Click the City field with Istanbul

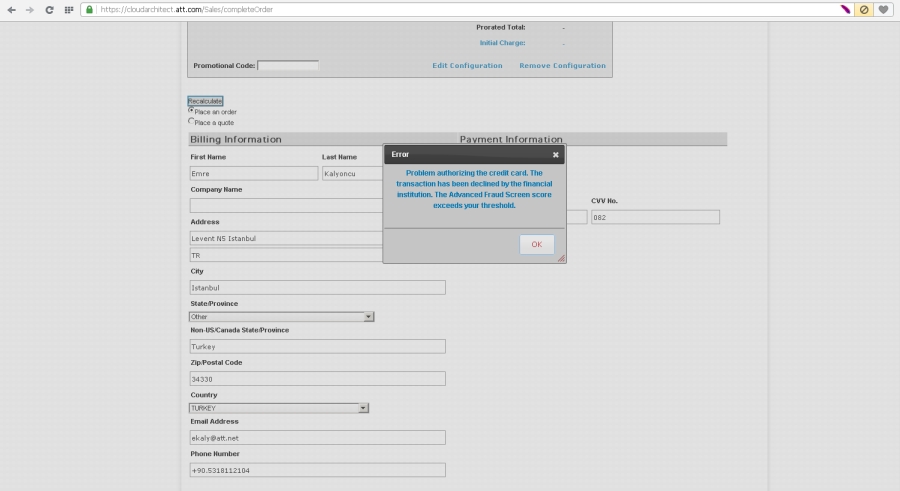317,288
